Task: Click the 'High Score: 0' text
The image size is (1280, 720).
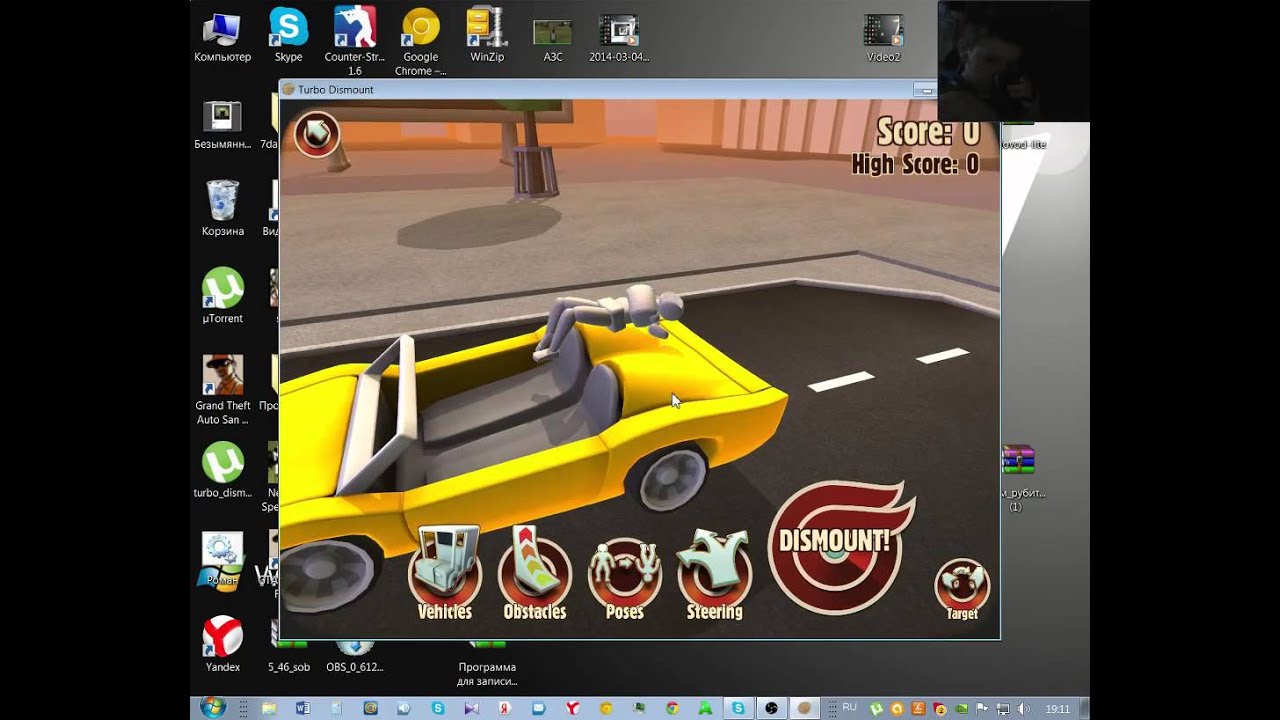Action: click(x=915, y=164)
